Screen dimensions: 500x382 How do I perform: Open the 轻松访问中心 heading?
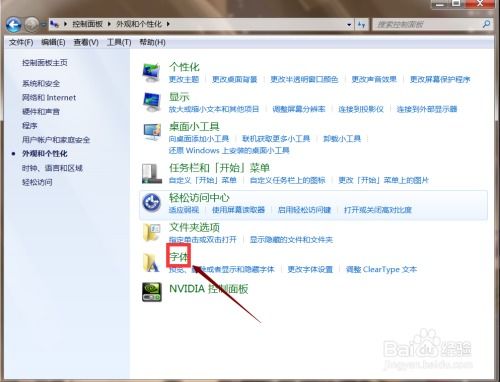pos(199,197)
